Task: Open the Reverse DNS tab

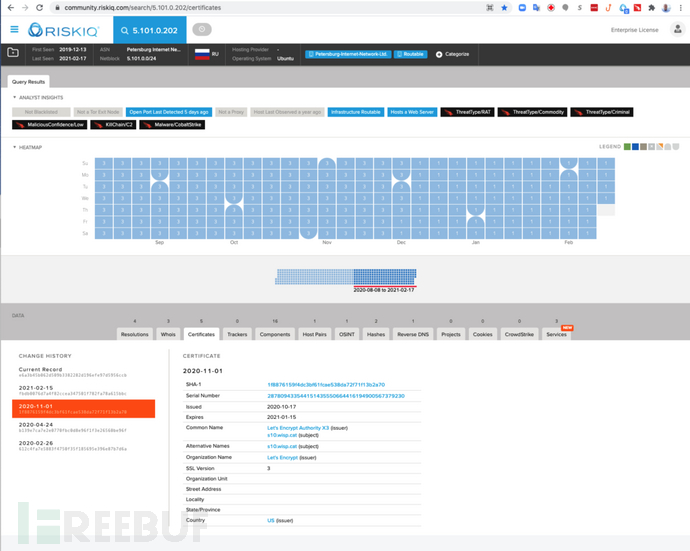Action: click(413, 334)
